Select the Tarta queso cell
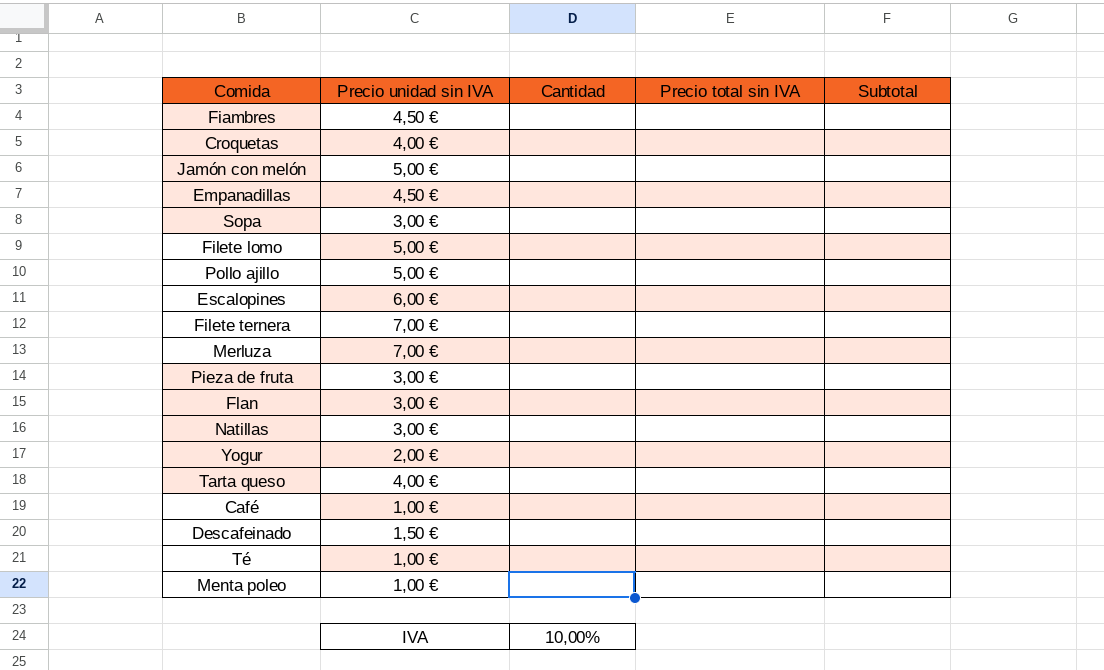The height and width of the screenshot is (670, 1104). pos(242,481)
